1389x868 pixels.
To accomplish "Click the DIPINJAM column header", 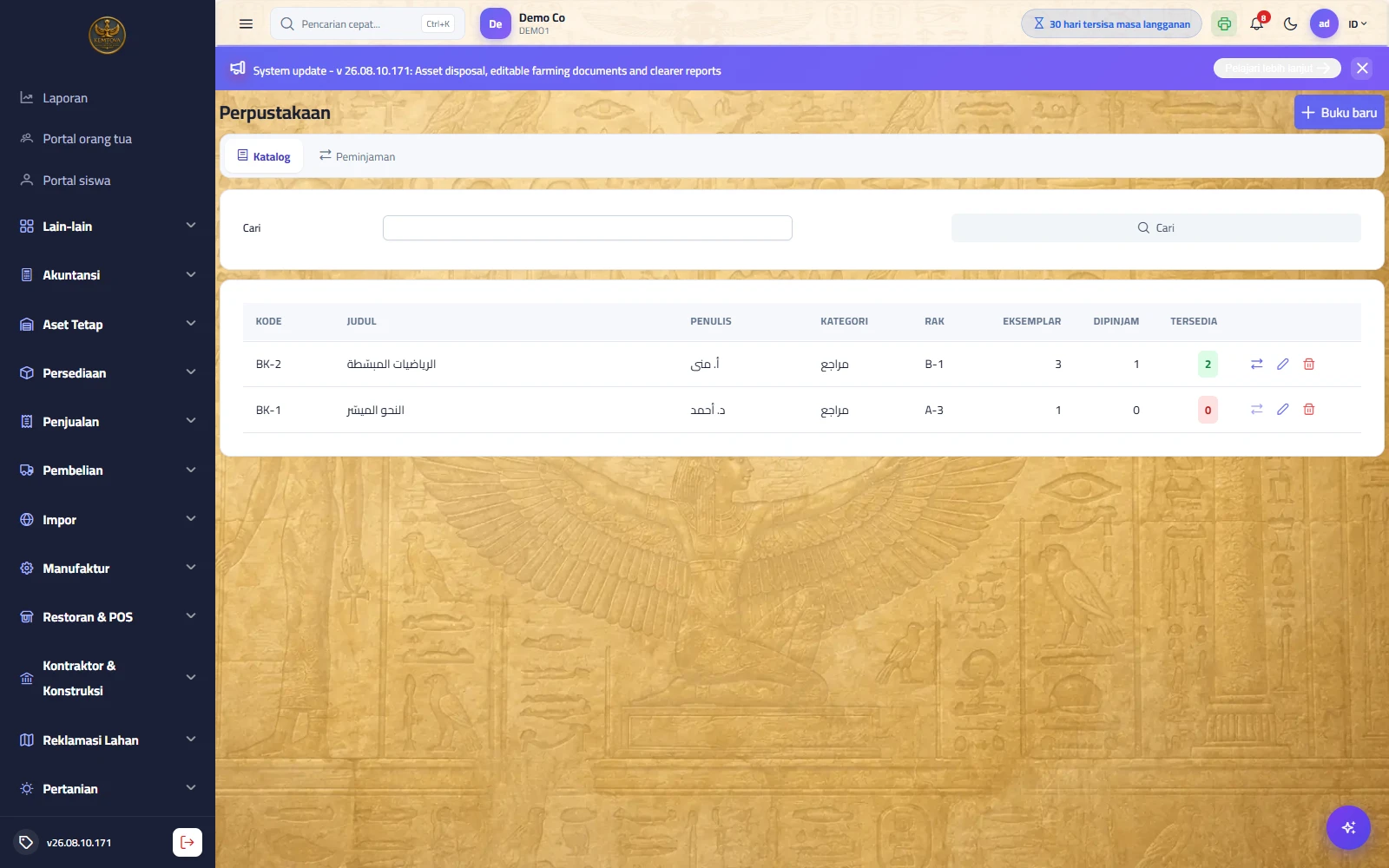I will [1116, 321].
